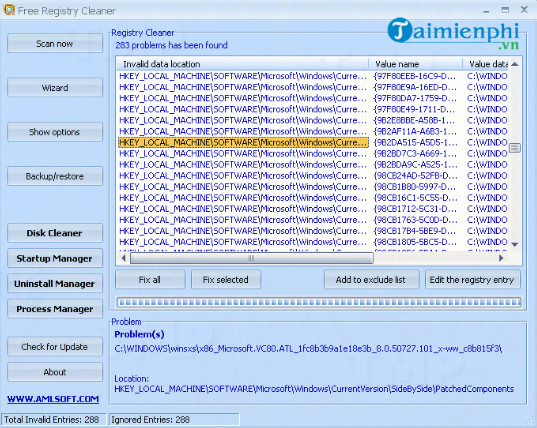The height and width of the screenshot is (428, 537).
Task: Click the vertical scrollbar up arrow
Action: [515, 64]
